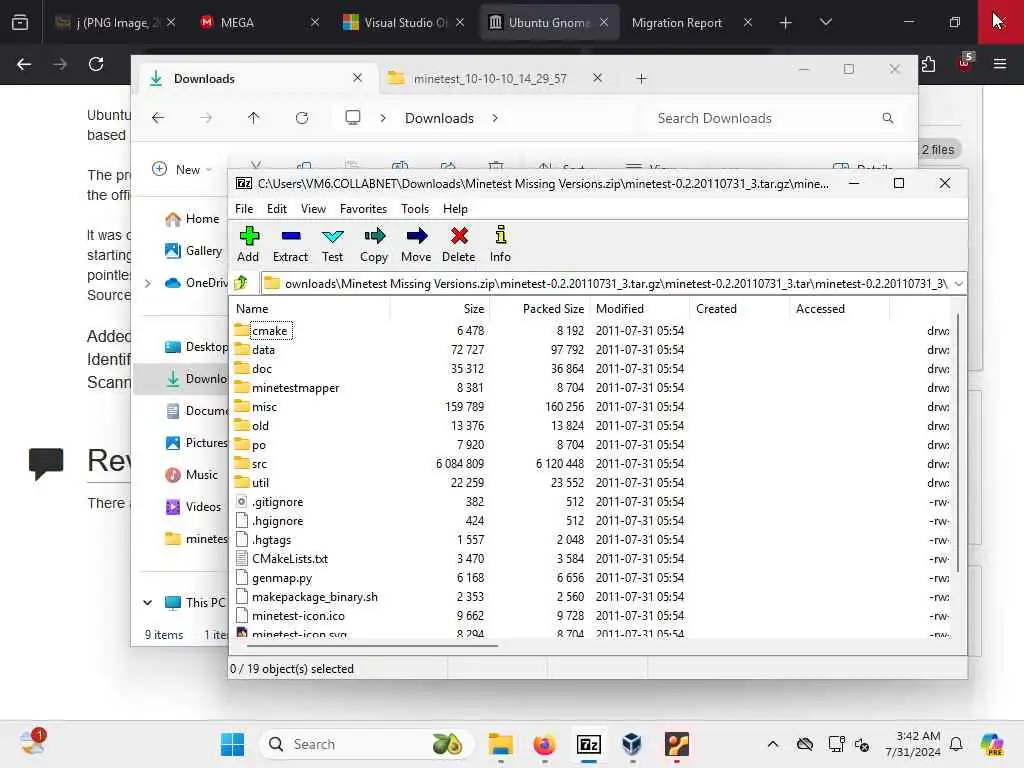The image size is (1024, 768).
Task: Go up one level in File Explorer
Action: (253, 118)
